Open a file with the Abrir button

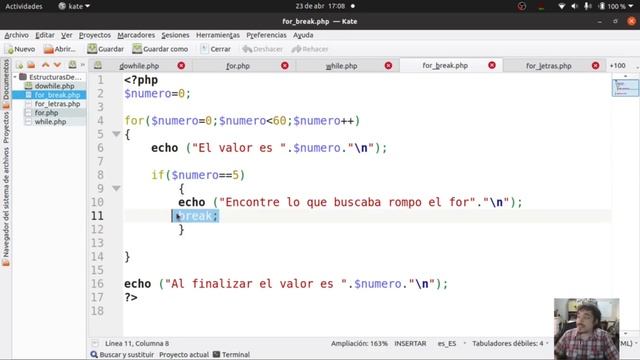pos(60,49)
